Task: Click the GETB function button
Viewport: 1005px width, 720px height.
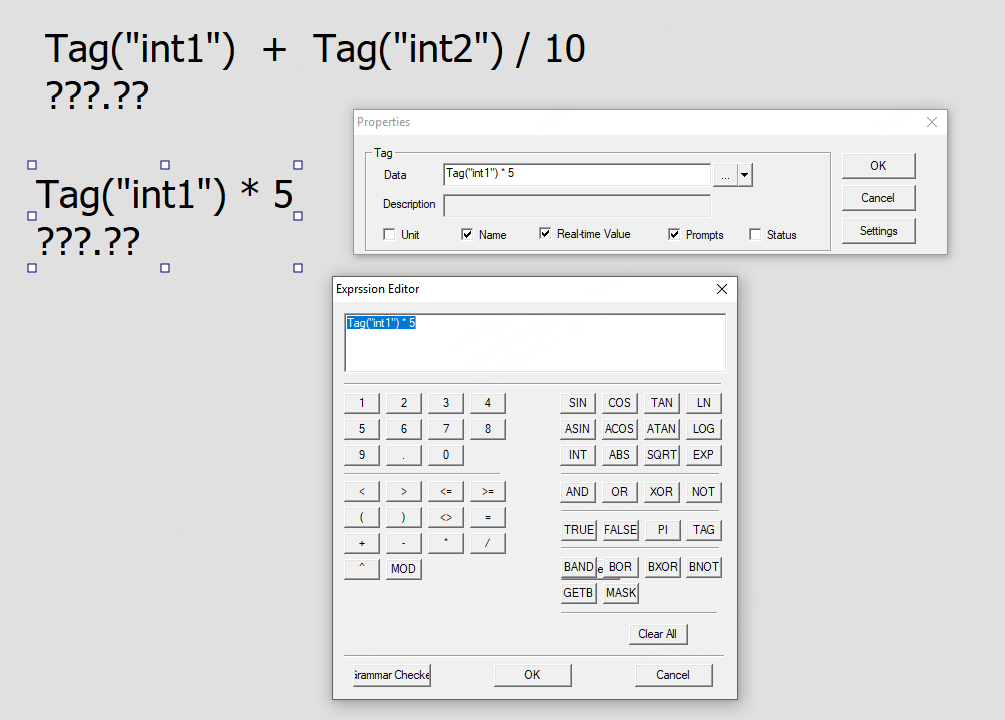Action: (x=578, y=593)
